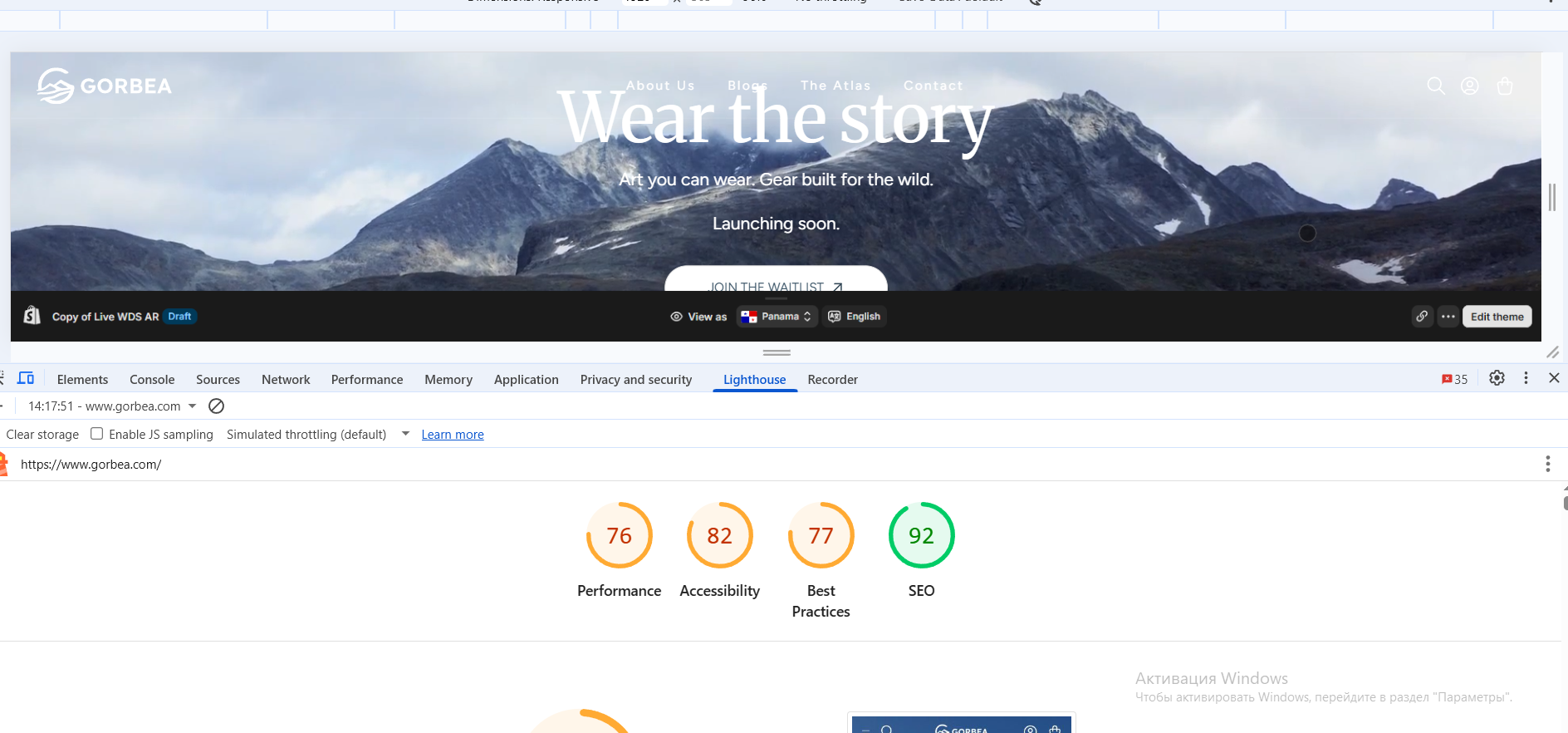Open the Panama country selector
1568x733 pixels.
pyautogui.click(x=777, y=317)
